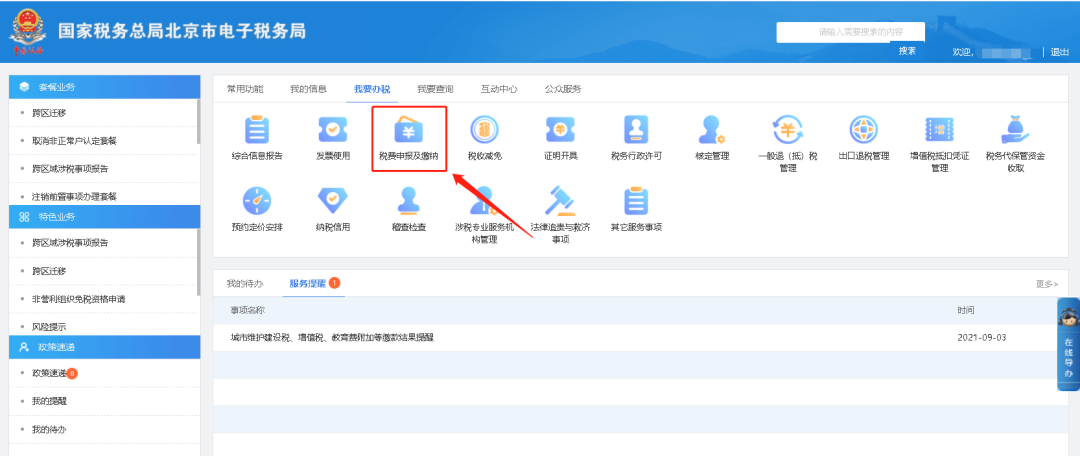Click the 事项名称 column header
This screenshot has height=456, width=1080.
point(247,311)
